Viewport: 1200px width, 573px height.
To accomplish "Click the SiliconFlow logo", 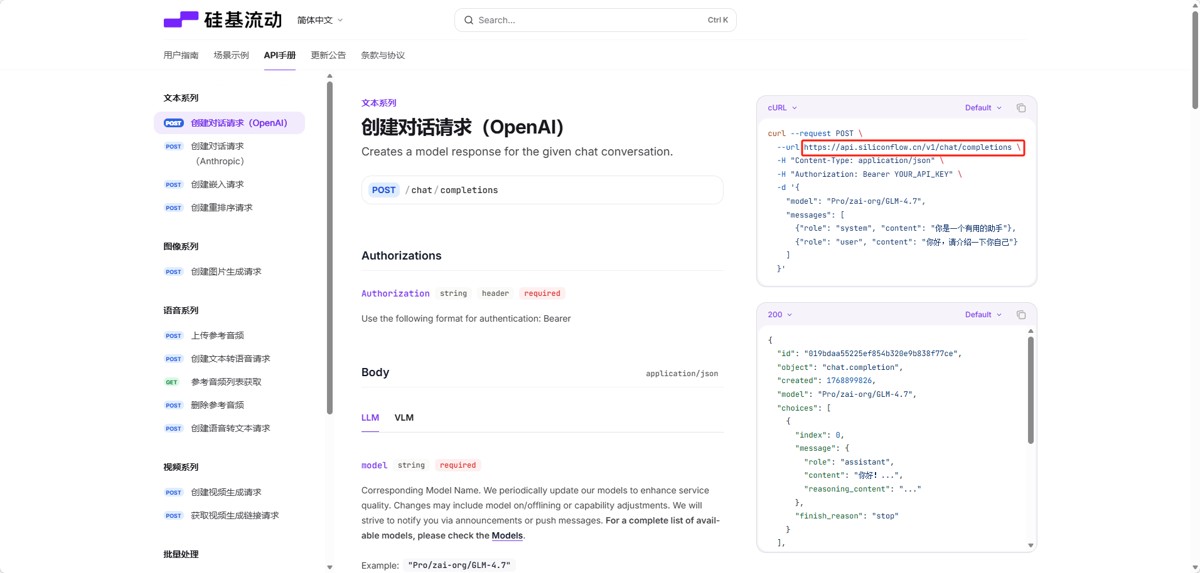I will point(223,20).
